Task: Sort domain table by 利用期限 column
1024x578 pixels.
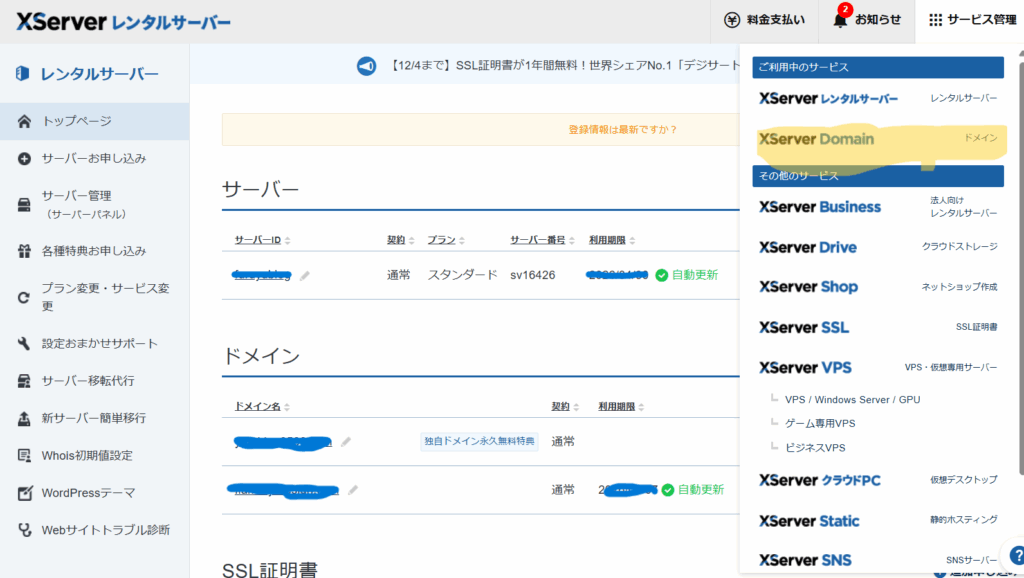Action: 620,407
